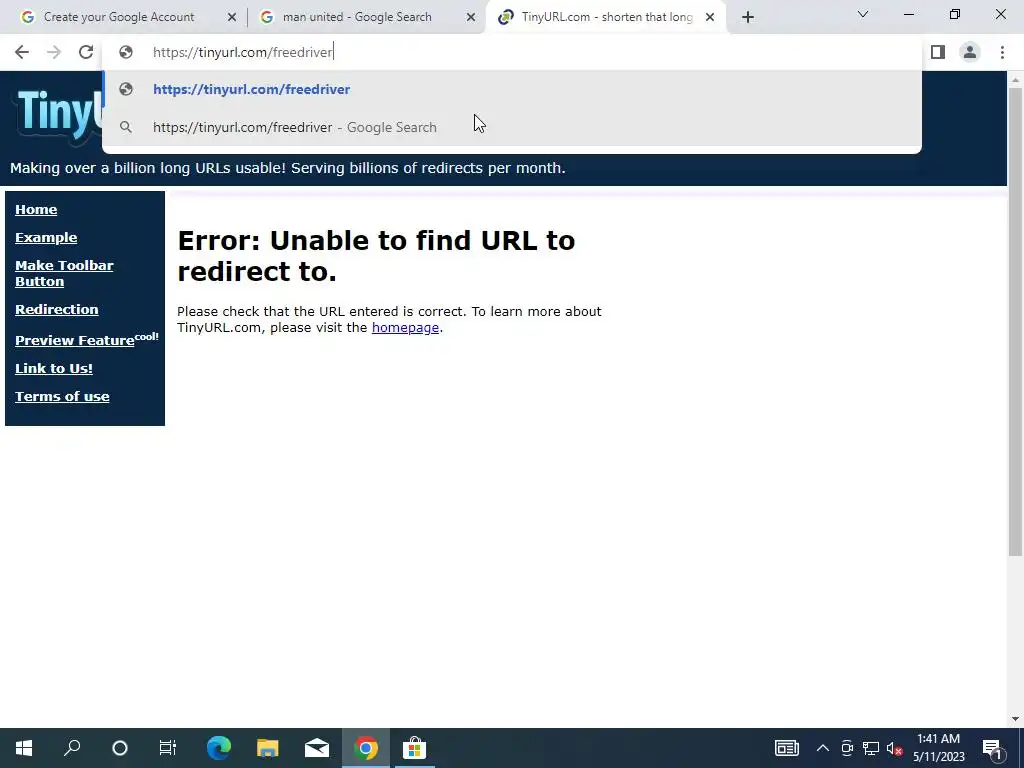Open Windows taskbar search
This screenshot has width=1024, height=768.
(72, 748)
